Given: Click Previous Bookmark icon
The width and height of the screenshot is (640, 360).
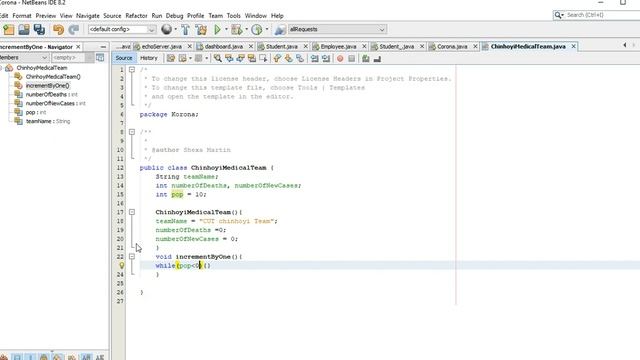Looking at the screenshot, I should pos(277,58).
